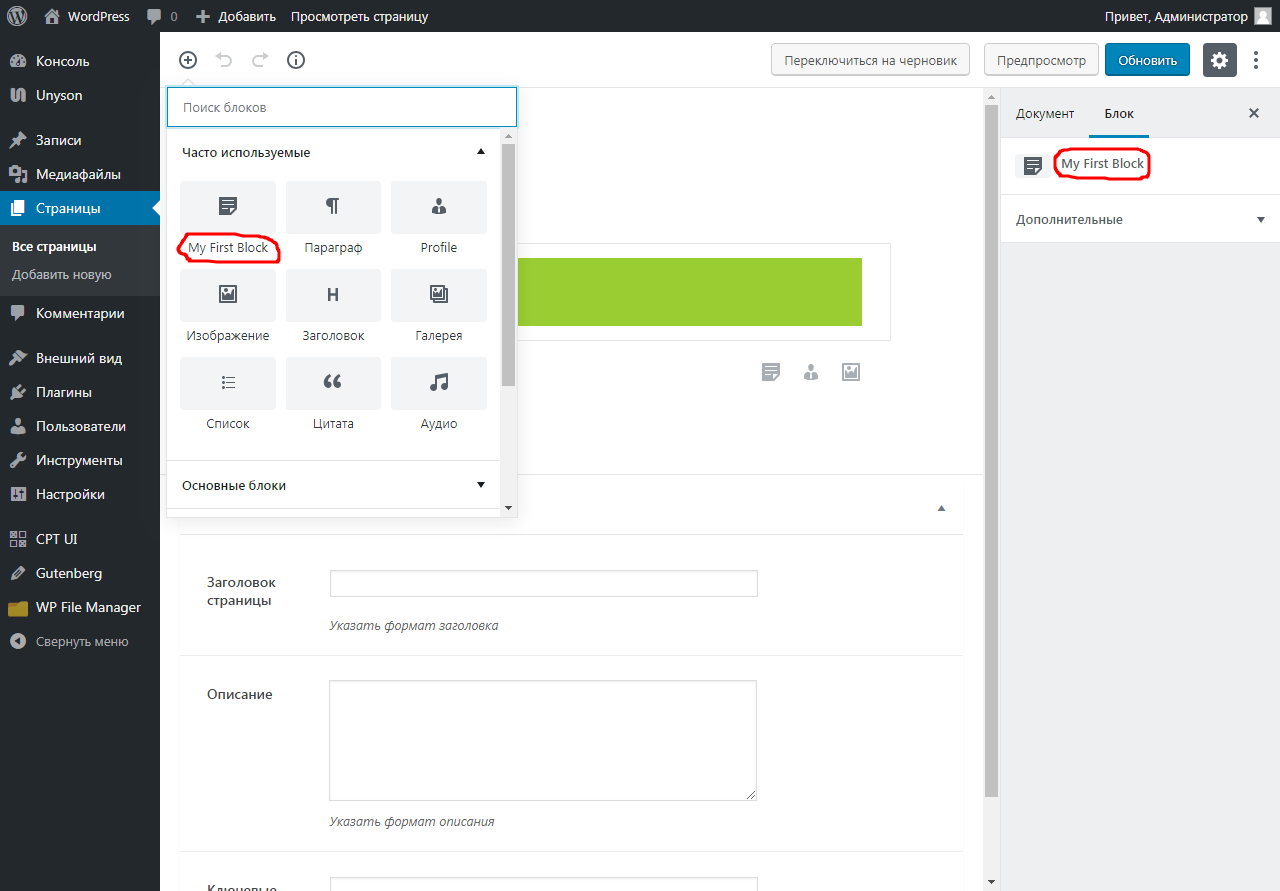Open Плагины menu item

[x=80, y=392]
